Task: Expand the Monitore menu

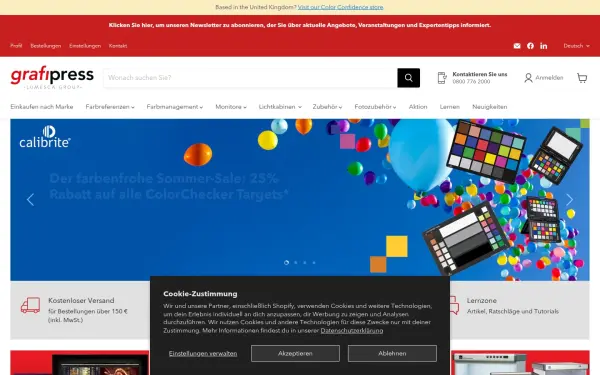Action: pos(231,107)
